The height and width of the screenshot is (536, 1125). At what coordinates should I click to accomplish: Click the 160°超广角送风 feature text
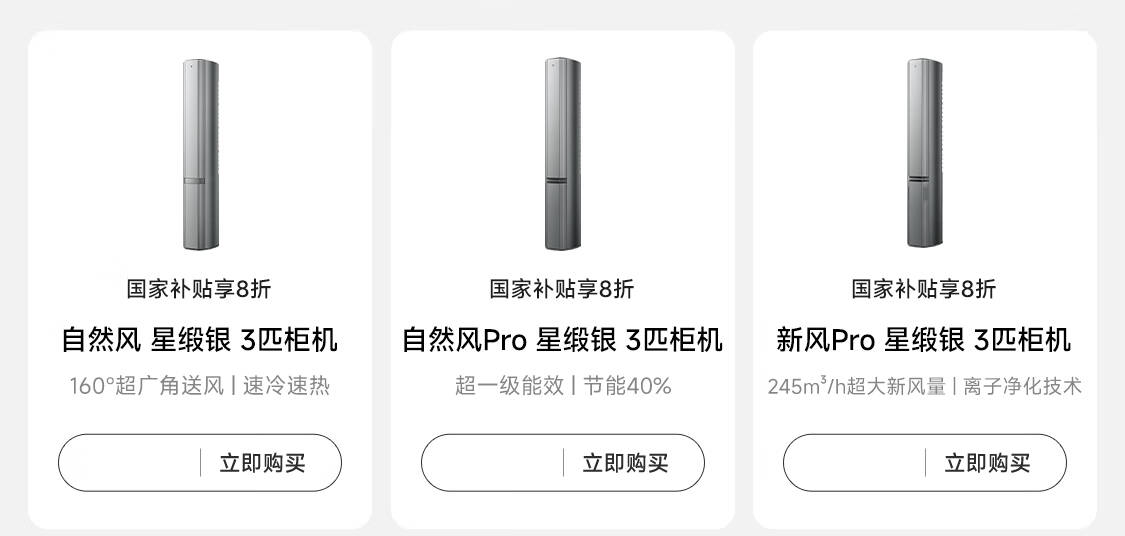click(x=146, y=386)
